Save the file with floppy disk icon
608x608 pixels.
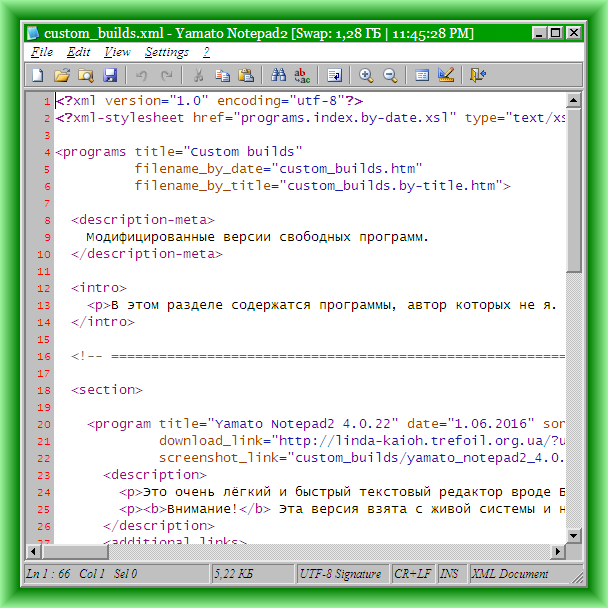coord(110,75)
